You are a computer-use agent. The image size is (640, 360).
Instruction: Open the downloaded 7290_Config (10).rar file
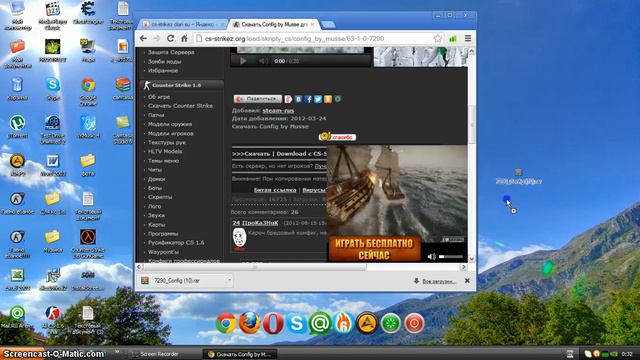181,281
